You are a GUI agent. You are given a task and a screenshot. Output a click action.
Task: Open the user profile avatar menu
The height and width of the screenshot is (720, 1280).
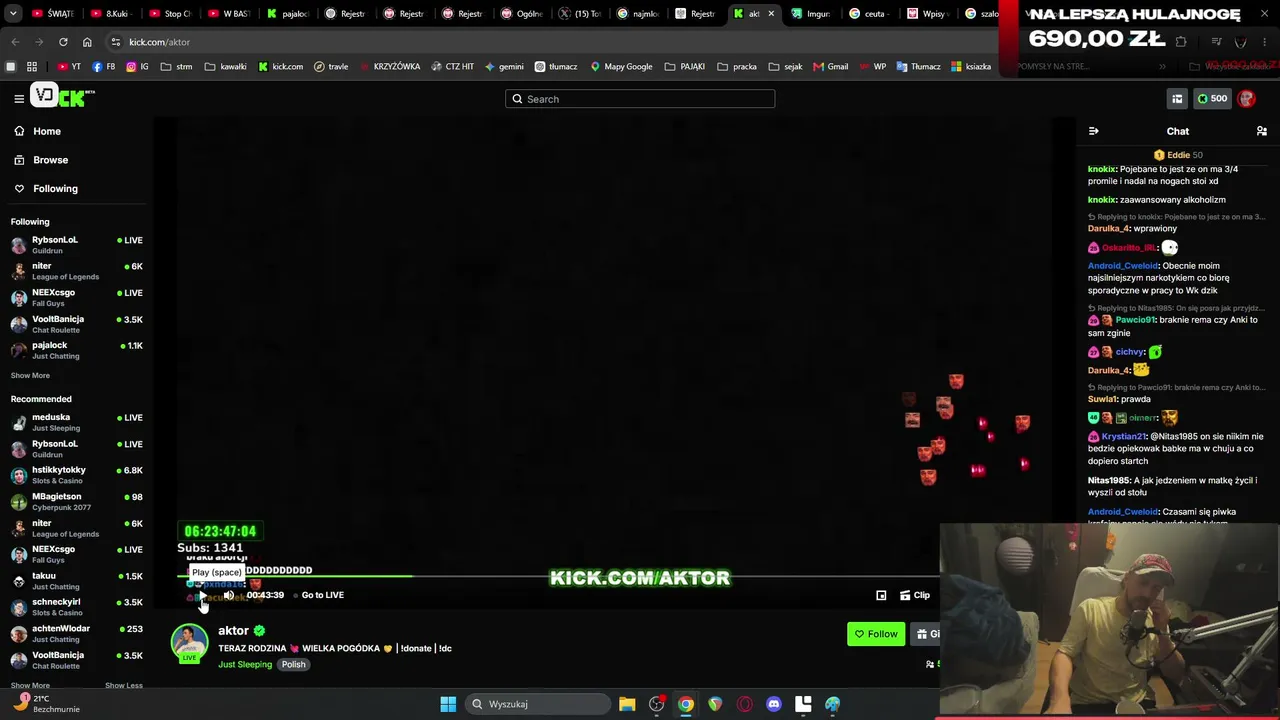(1246, 98)
